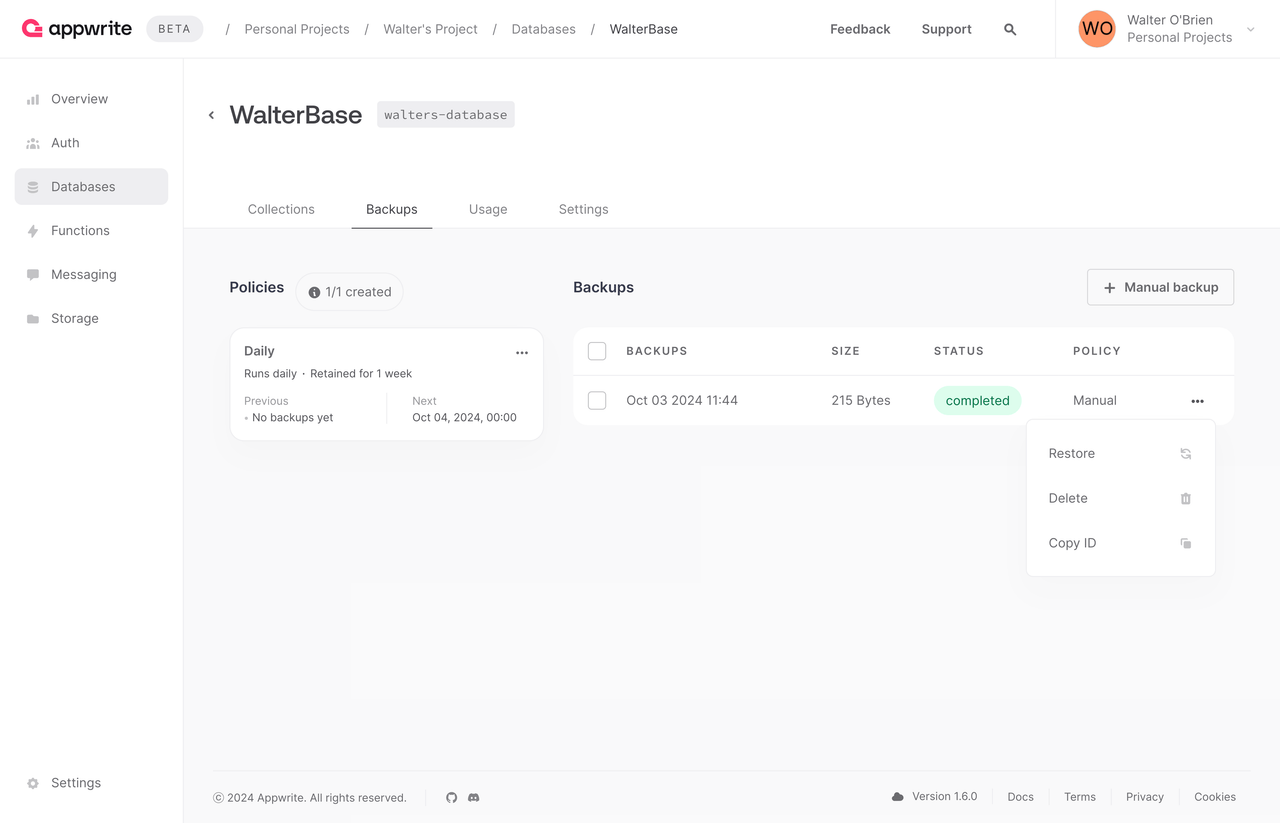Open the GitHub icon in the footer

point(452,798)
